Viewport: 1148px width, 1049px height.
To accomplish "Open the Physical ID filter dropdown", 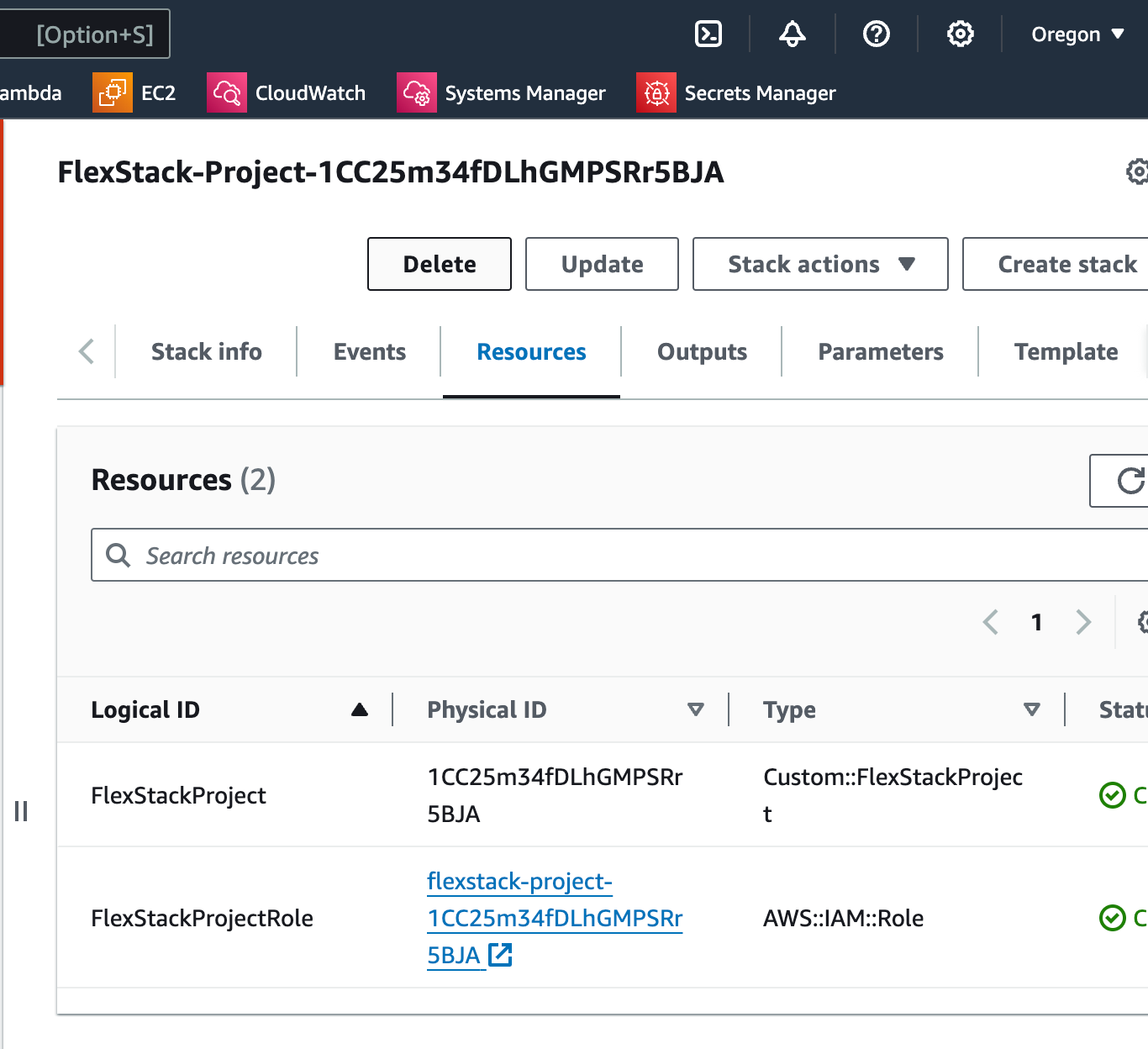I will tap(696, 709).
